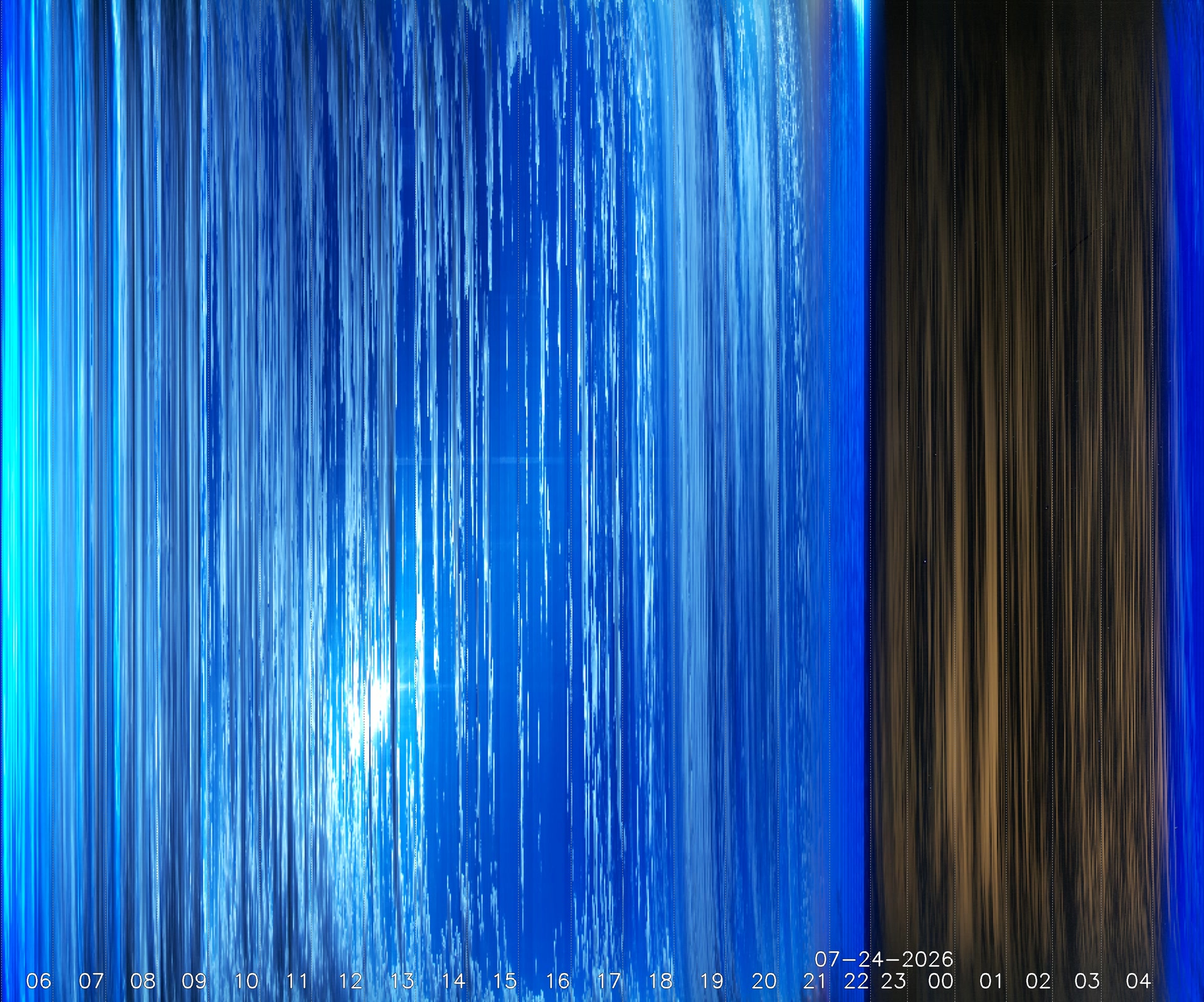Click the 07-24-2026 date label
Screen dimensions: 1204x1002
884,959
